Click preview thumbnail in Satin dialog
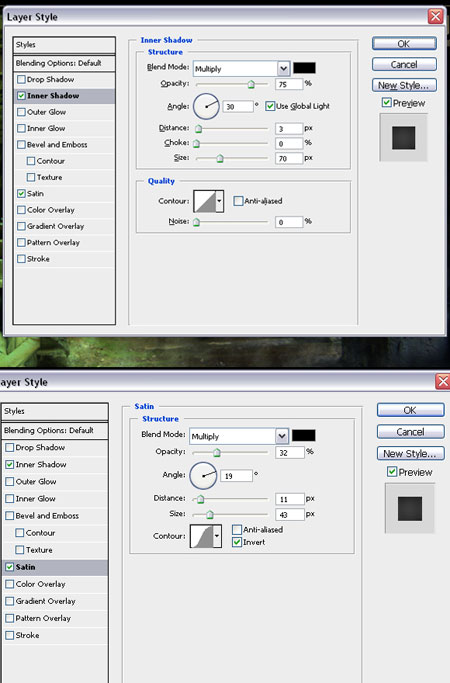 410,509
